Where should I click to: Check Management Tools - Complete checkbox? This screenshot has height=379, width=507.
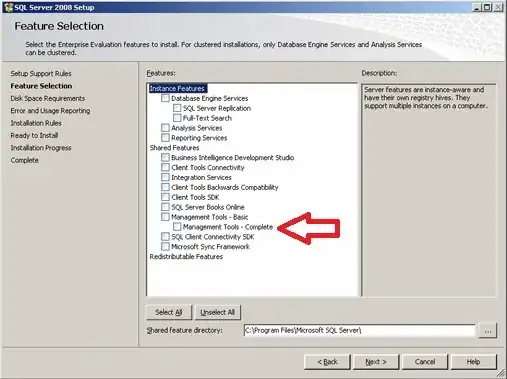pos(177,227)
